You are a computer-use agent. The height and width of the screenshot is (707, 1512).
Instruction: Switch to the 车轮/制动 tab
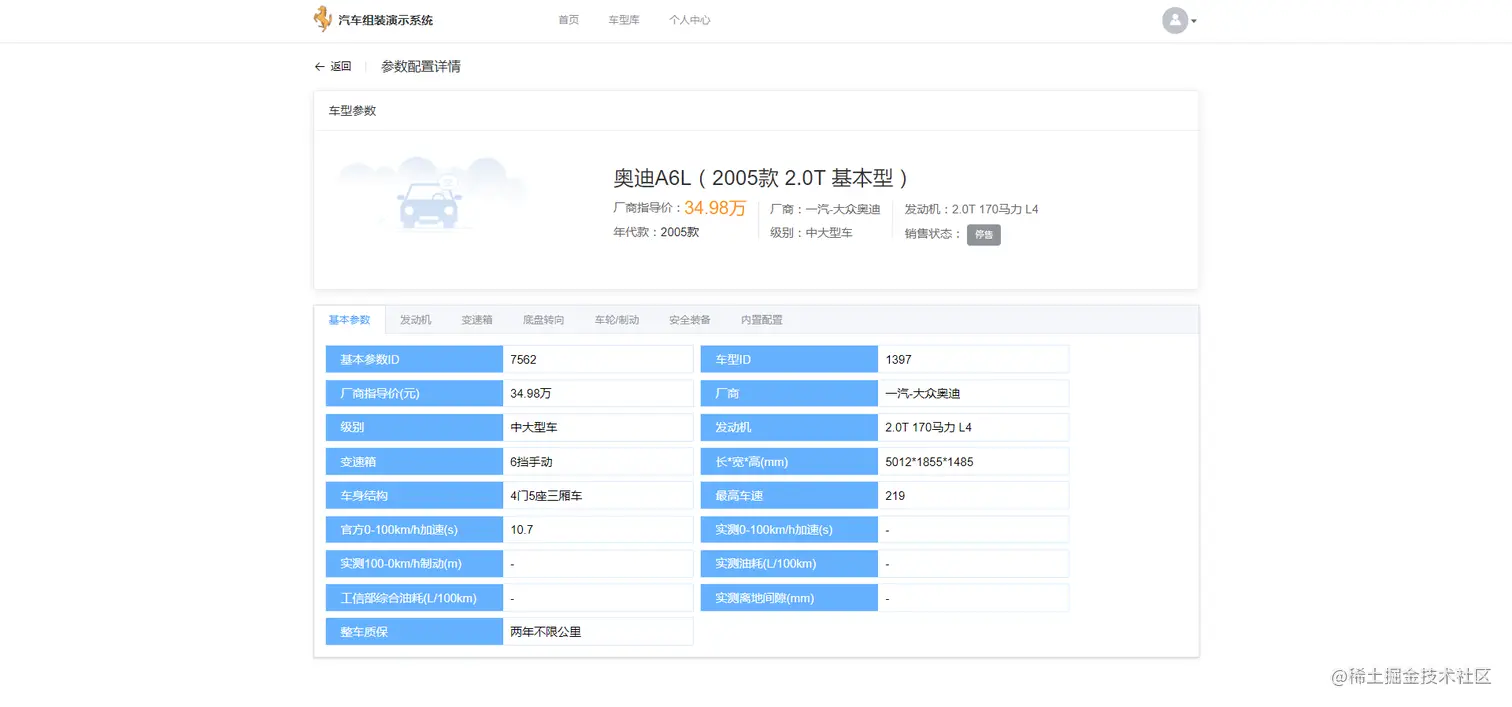[616, 320]
